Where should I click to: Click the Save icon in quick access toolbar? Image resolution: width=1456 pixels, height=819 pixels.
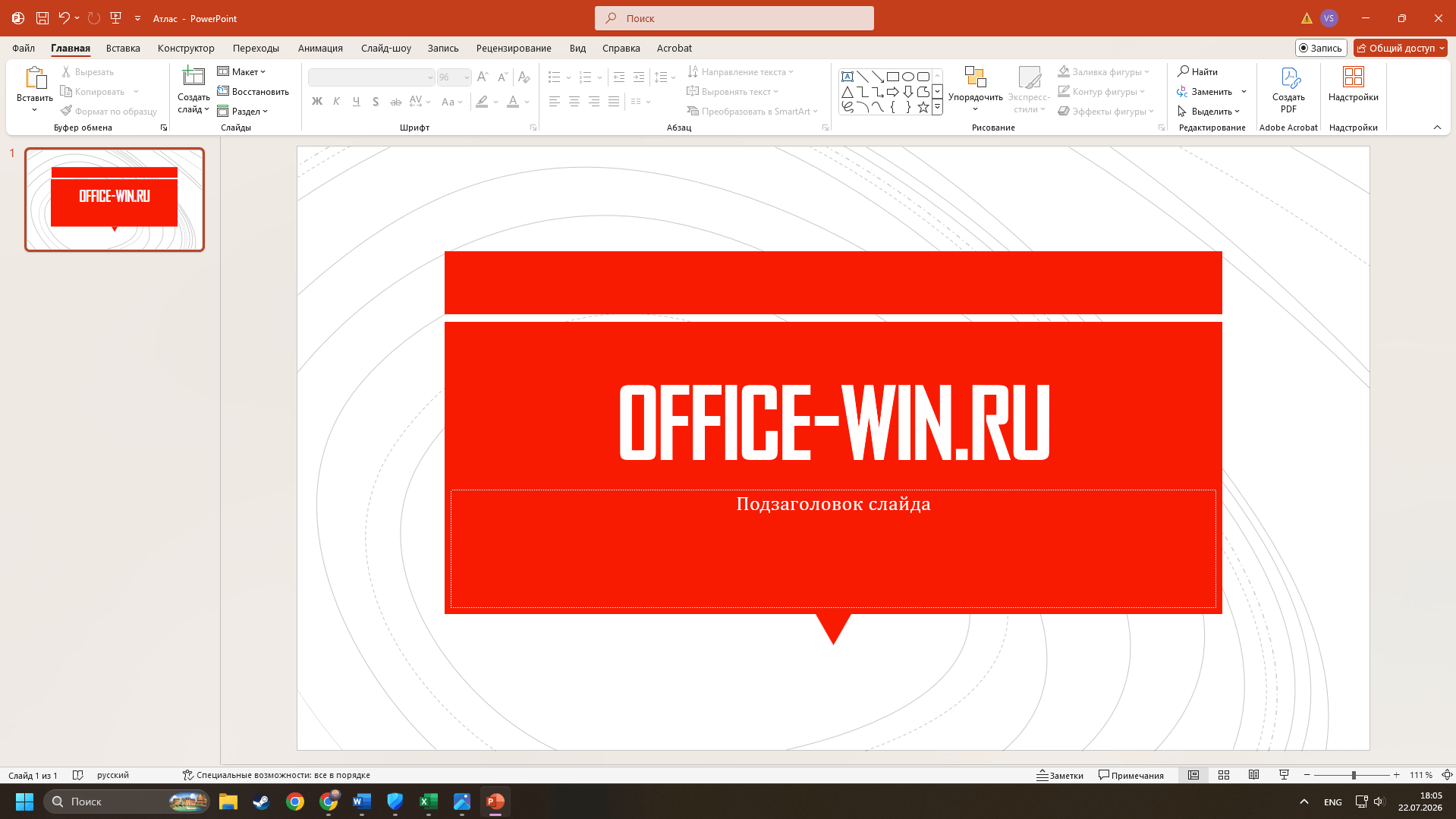42,18
